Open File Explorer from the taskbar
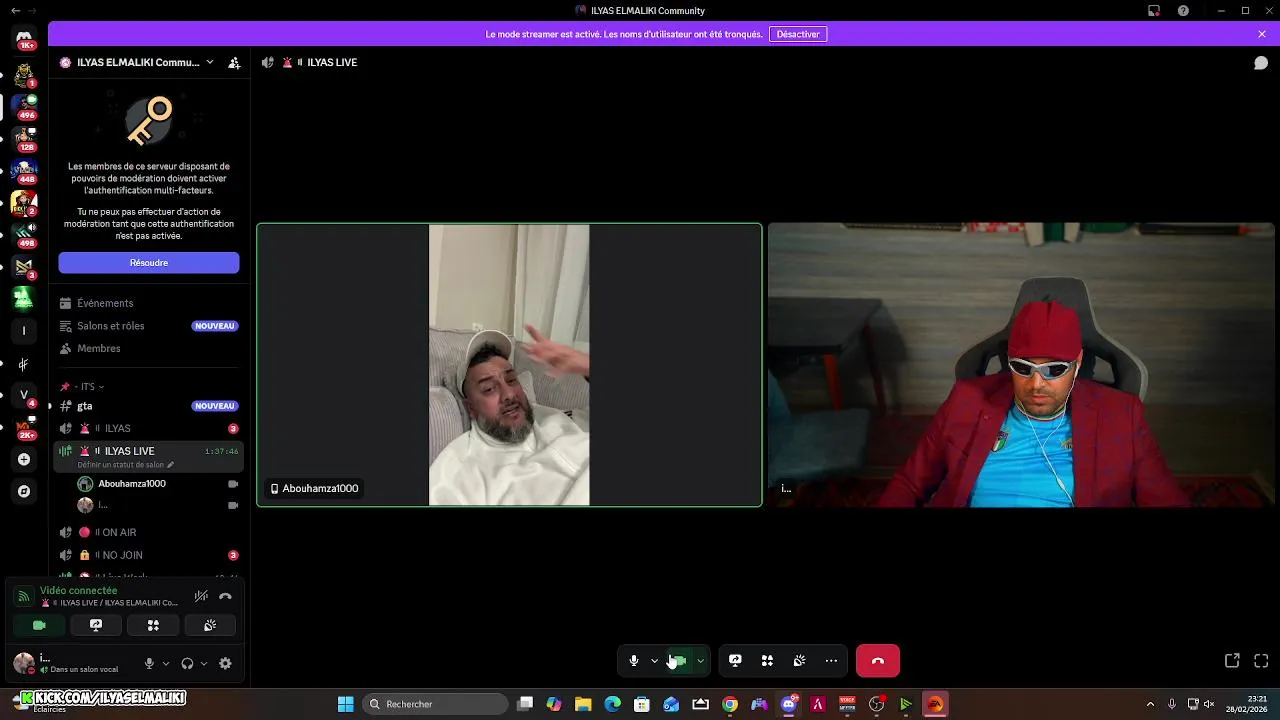 coord(583,704)
